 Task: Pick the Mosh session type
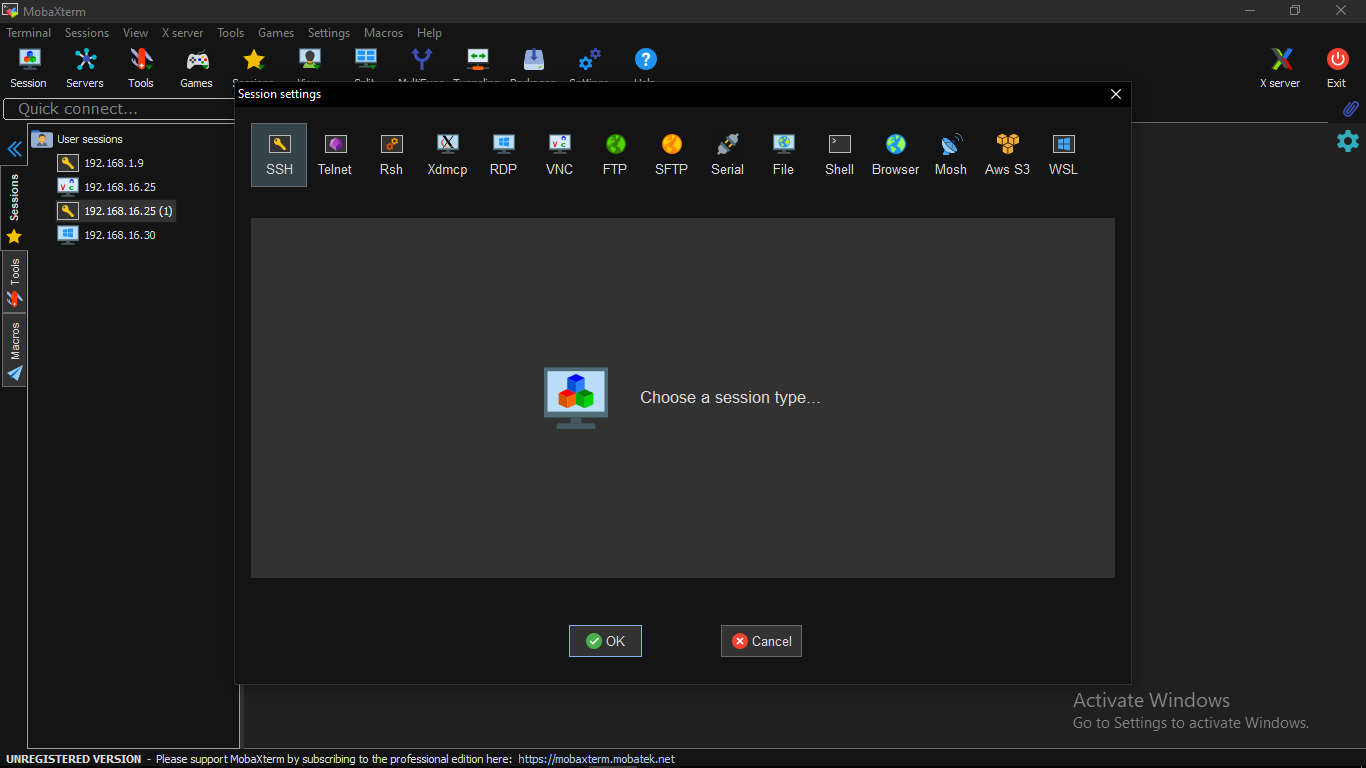pyautogui.click(x=951, y=155)
